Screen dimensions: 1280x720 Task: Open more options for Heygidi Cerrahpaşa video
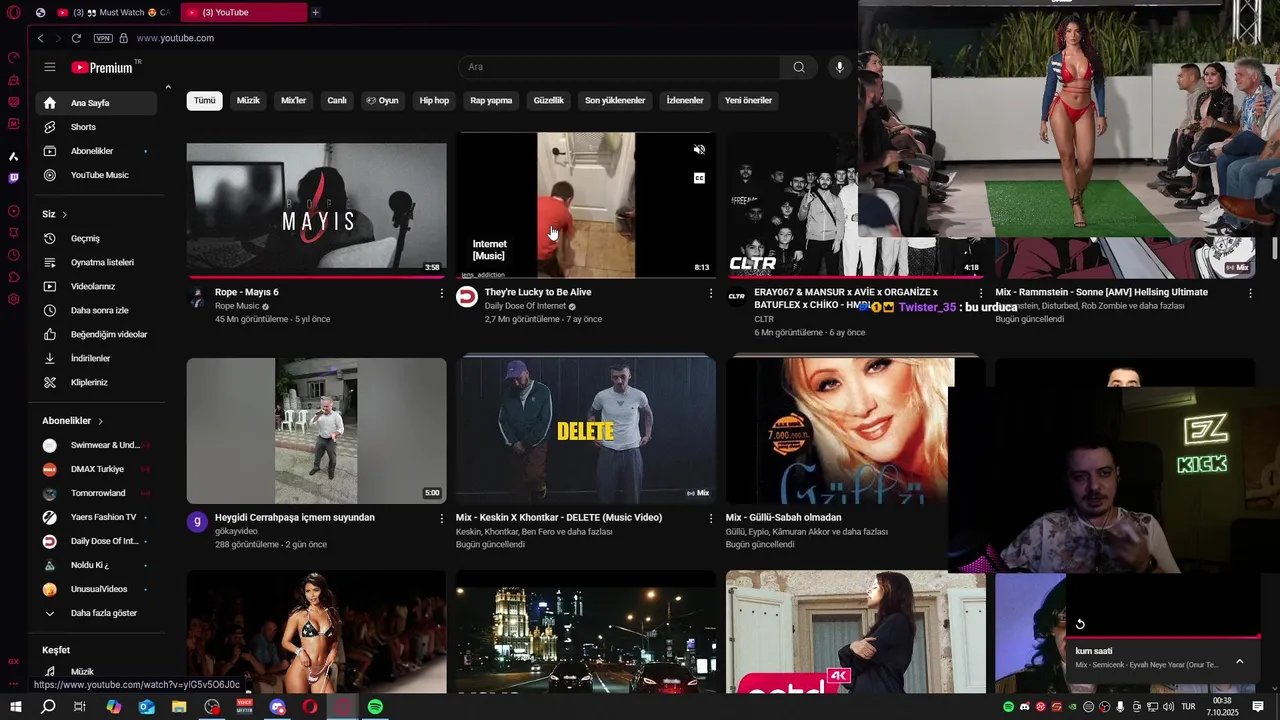[441, 518]
